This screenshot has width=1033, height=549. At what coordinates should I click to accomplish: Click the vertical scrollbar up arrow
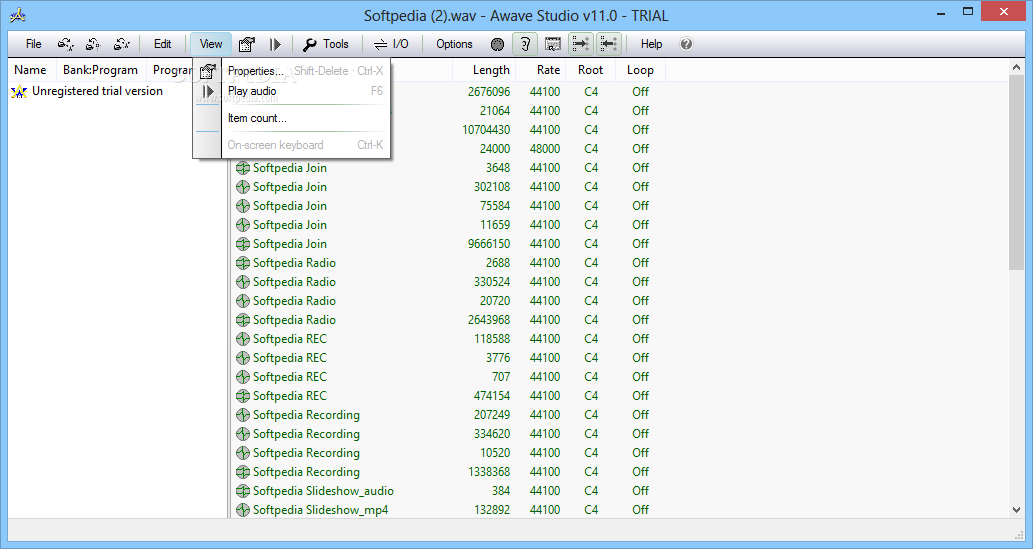tap(1016, 67)
